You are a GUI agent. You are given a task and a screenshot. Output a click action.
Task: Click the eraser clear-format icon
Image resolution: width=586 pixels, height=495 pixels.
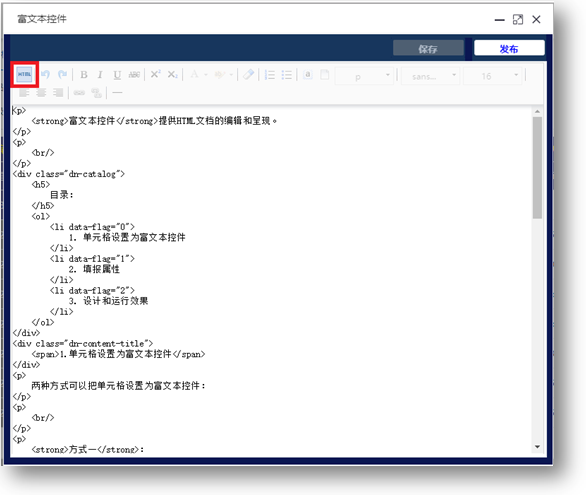[x=249, y=74]
